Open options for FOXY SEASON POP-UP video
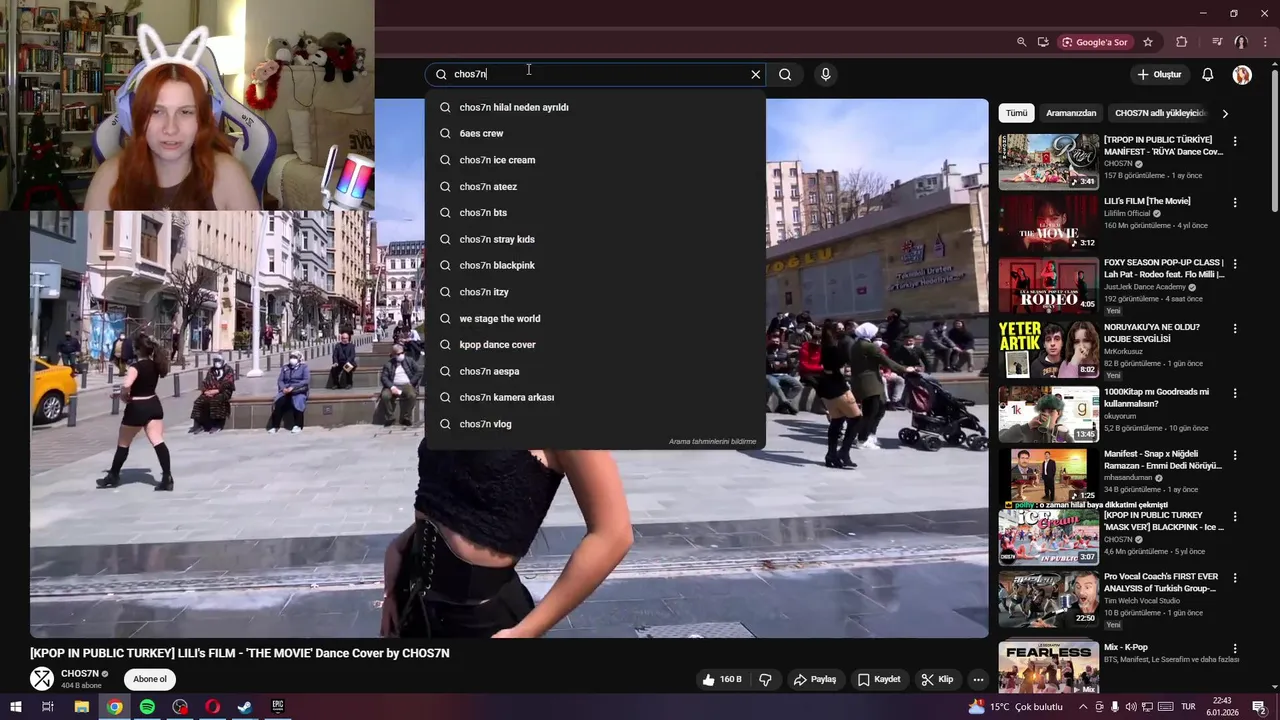Image resolution: width=1280 pixels, height=720 pixels. pyautogui.click(x=1235, y=265)
